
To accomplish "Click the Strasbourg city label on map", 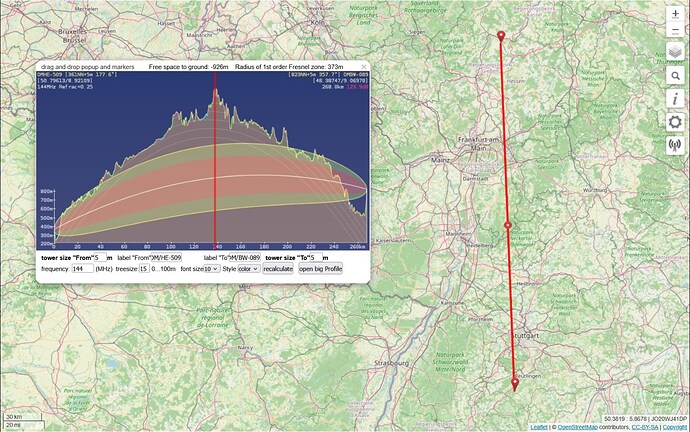I will tap(391, 363).
